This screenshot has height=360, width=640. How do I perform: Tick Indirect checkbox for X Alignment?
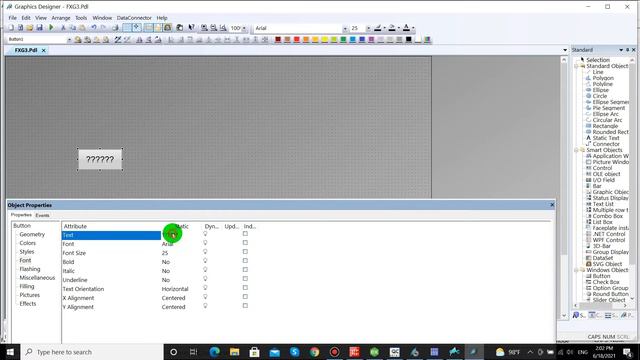tap(245, 296)
